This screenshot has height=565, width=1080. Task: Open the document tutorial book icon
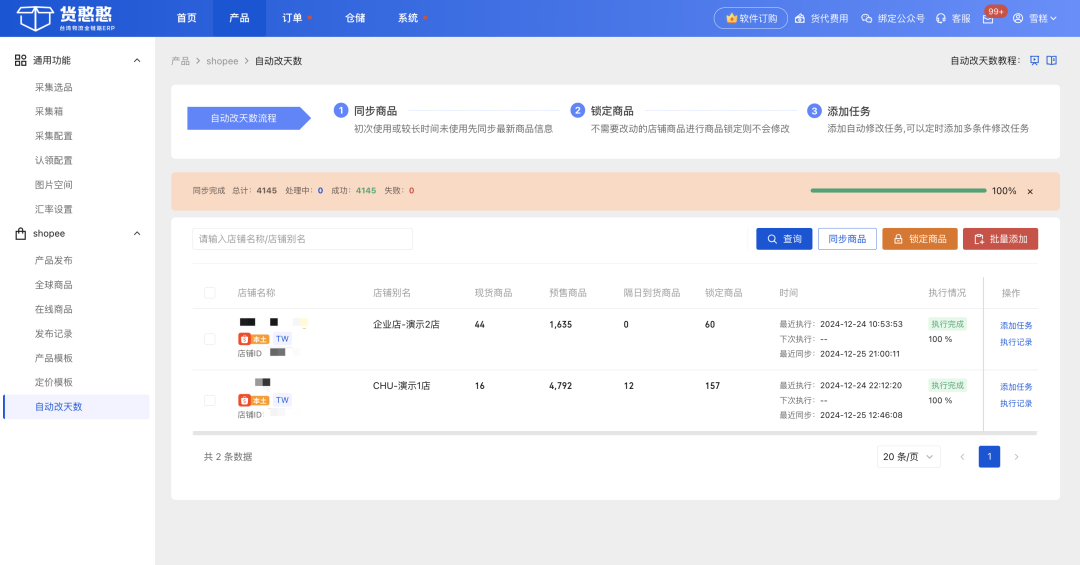[1052, 61]
